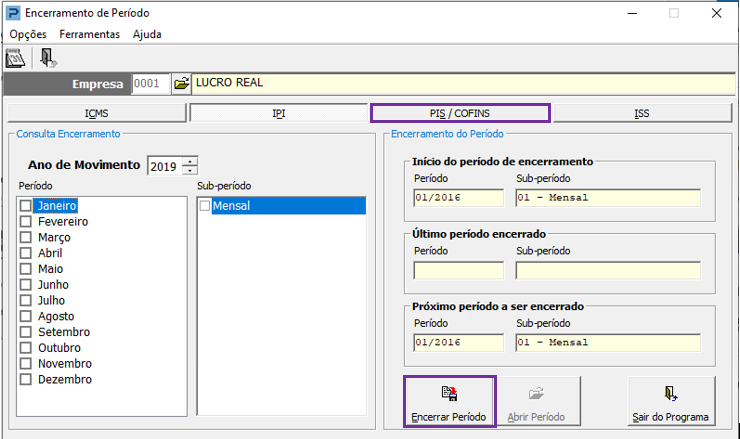Switch to the ICMS tab
740x439 pixels.
point(97,113)
